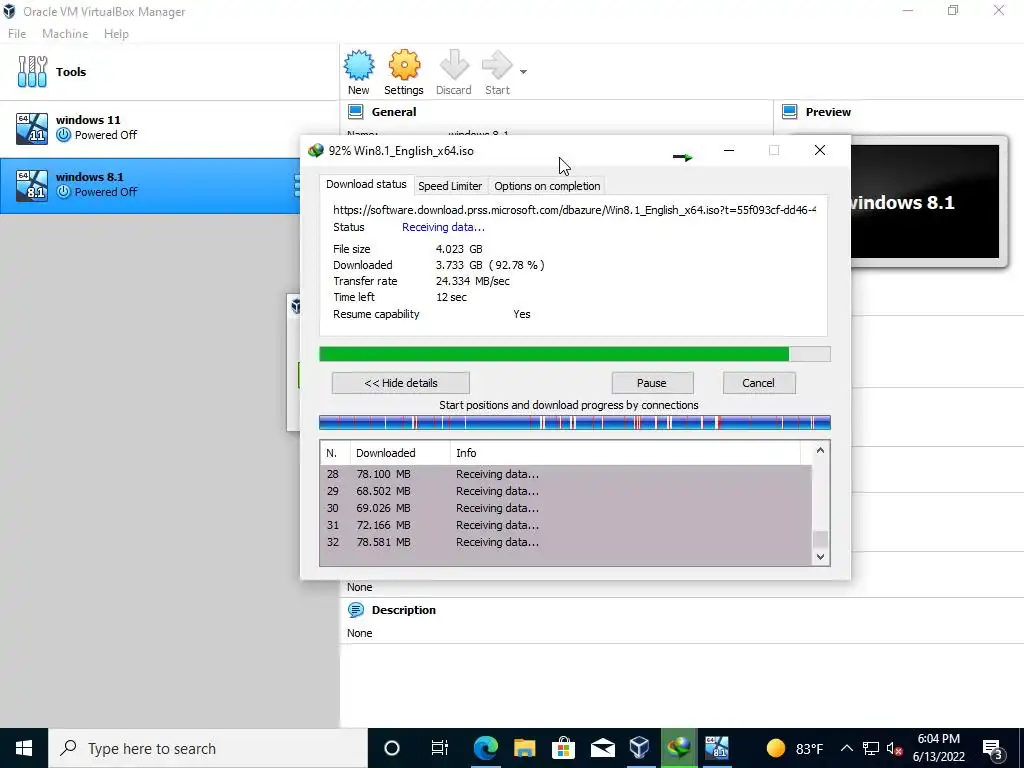Open the notification center icon
The width and height of the screenshot is (1024, 768).
pos(993,748)
